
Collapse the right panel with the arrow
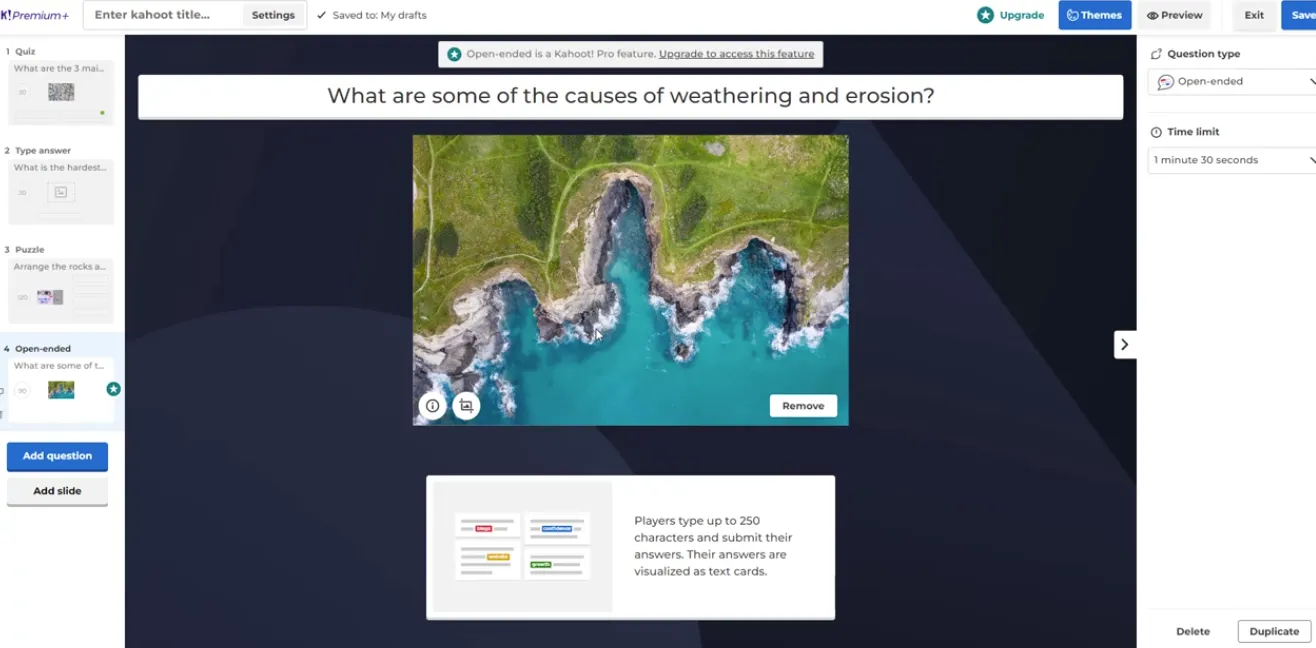(x=1124, y=344)
